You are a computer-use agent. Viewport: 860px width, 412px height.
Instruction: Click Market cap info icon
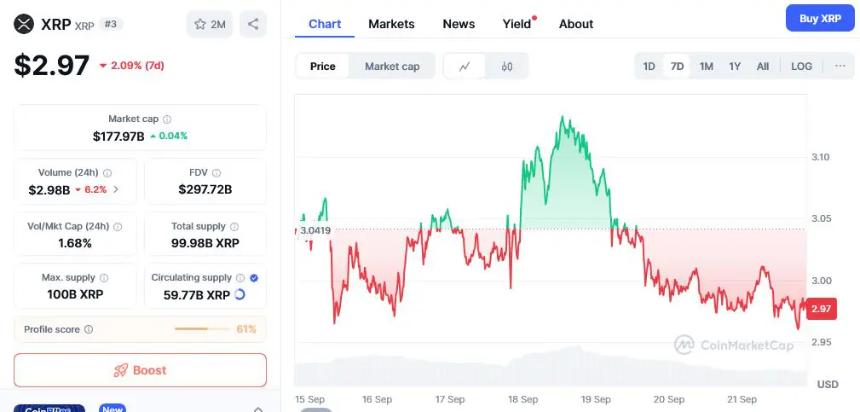tap(167, 119)
